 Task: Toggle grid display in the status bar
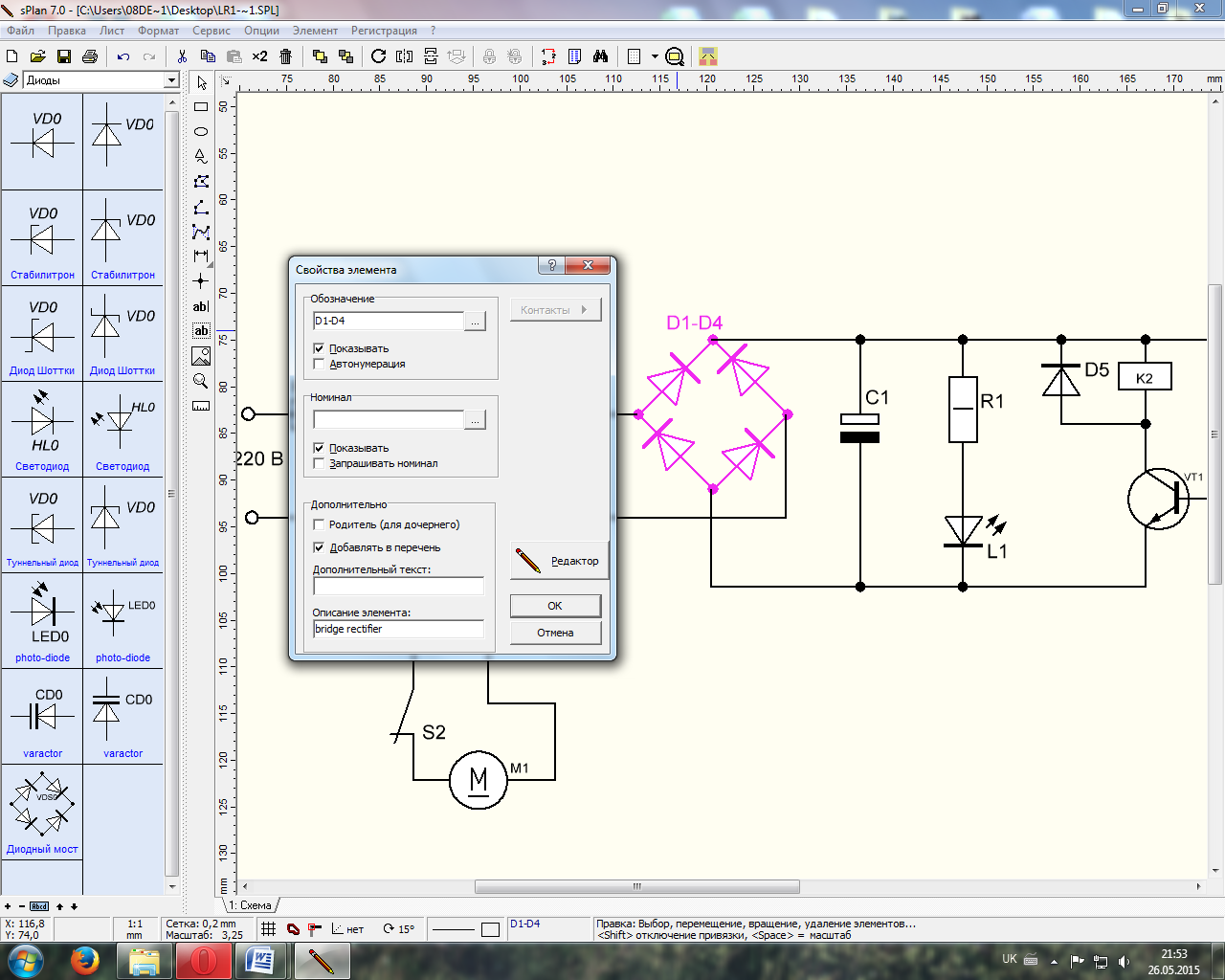pyautogui.click(x=269, y=928)
